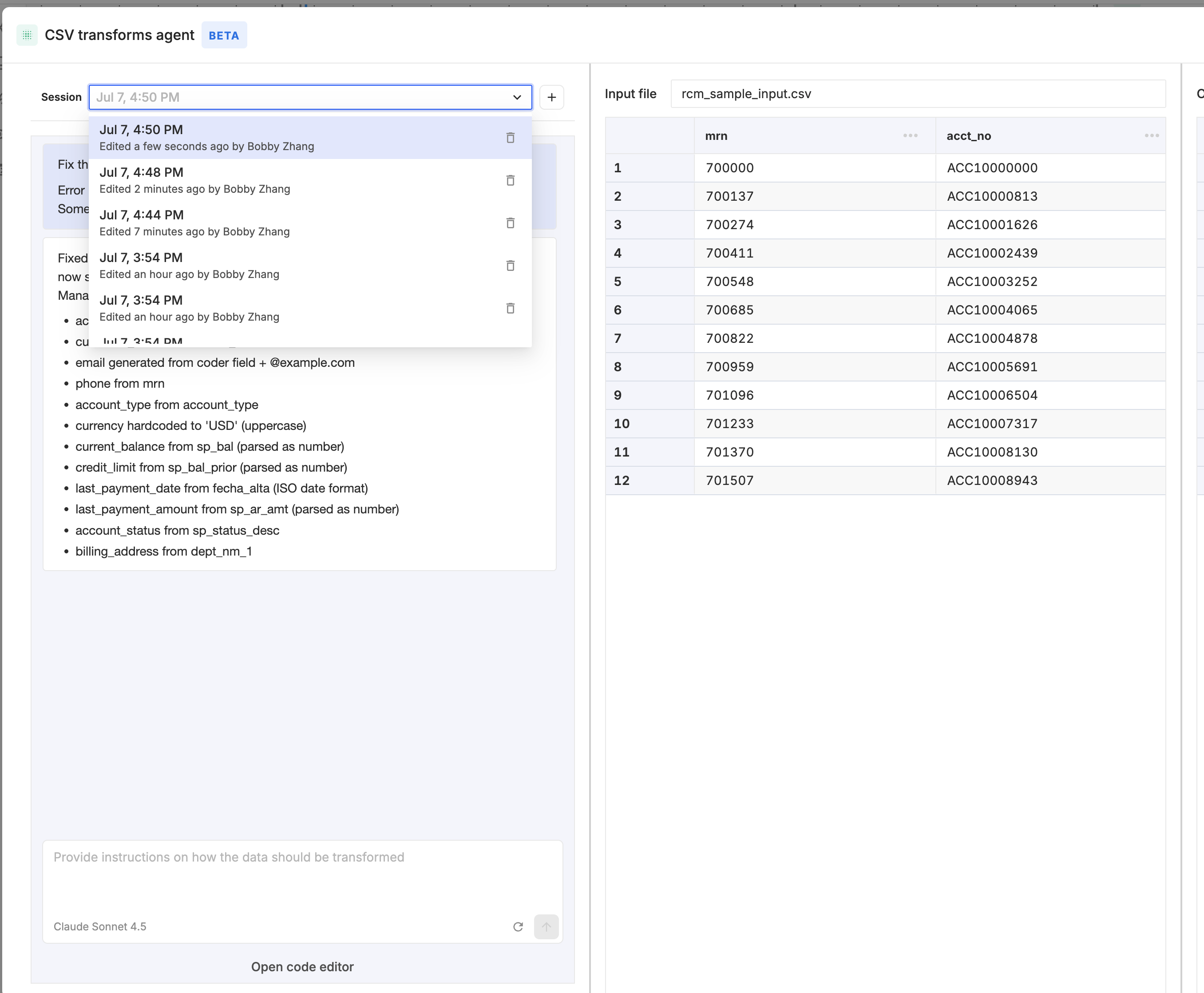Click the 'phone from mrn' bullet
The width and height of the screenshot is (1204, 993).
pyautogui.click(x=120, y=384)
